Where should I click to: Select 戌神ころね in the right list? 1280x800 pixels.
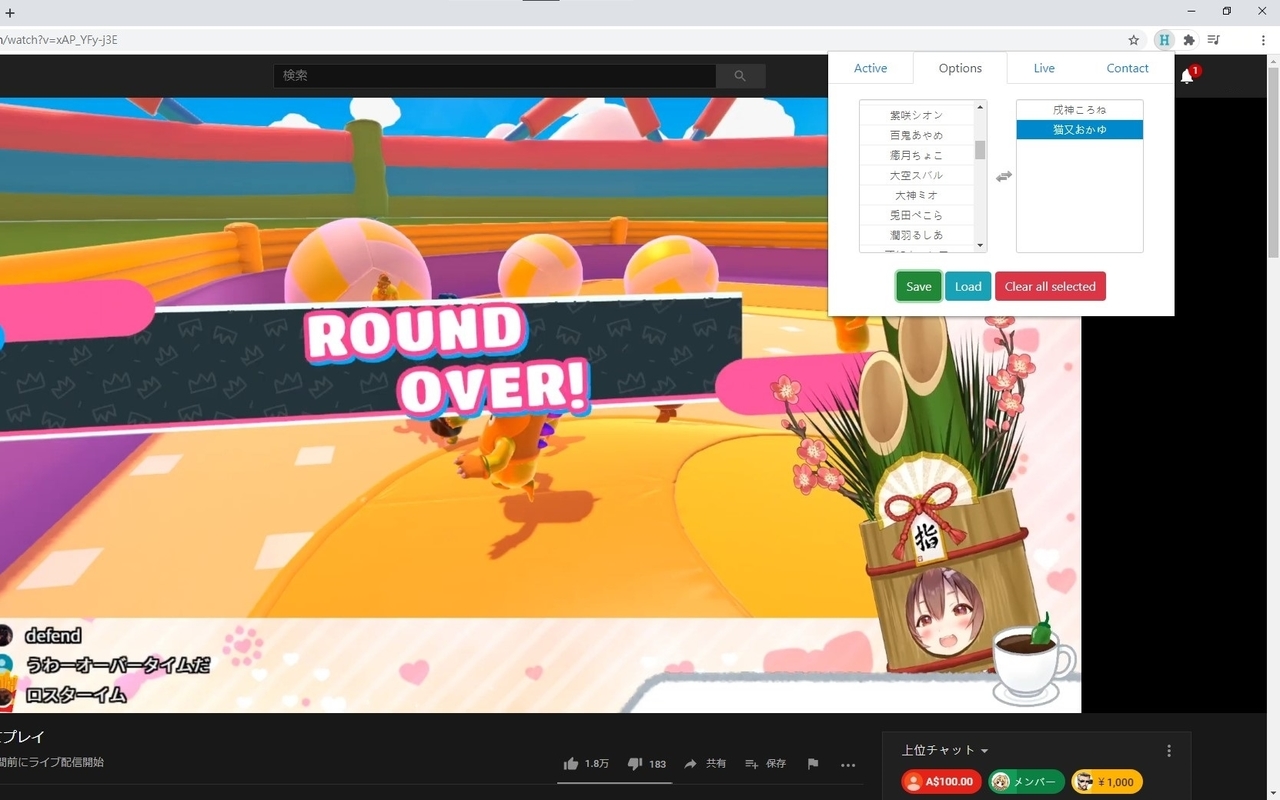(1080, 110)
